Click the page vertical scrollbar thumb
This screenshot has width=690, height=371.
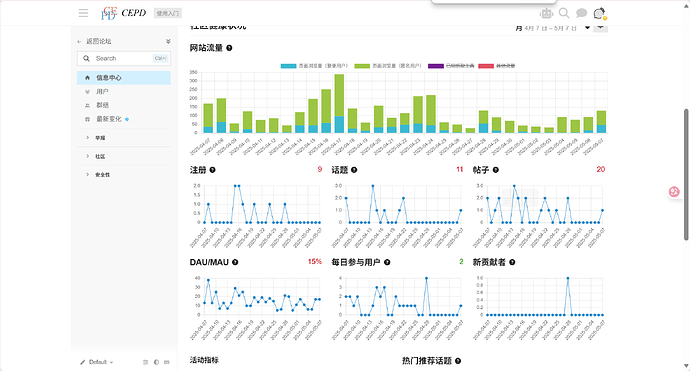pyautogui.click(x=686, y=174)
